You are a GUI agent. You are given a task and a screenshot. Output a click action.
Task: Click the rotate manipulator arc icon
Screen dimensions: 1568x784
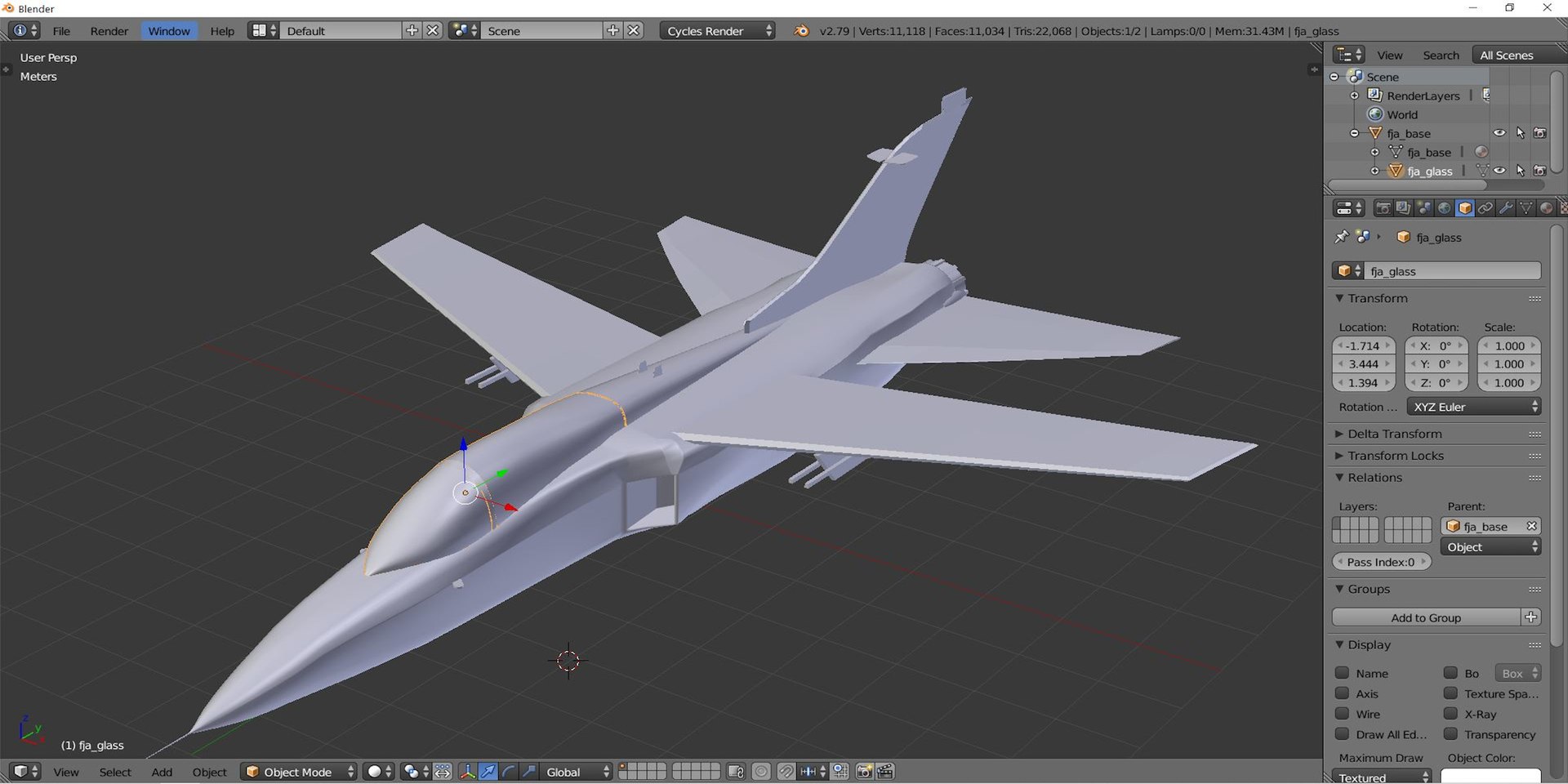coord(509,772)
